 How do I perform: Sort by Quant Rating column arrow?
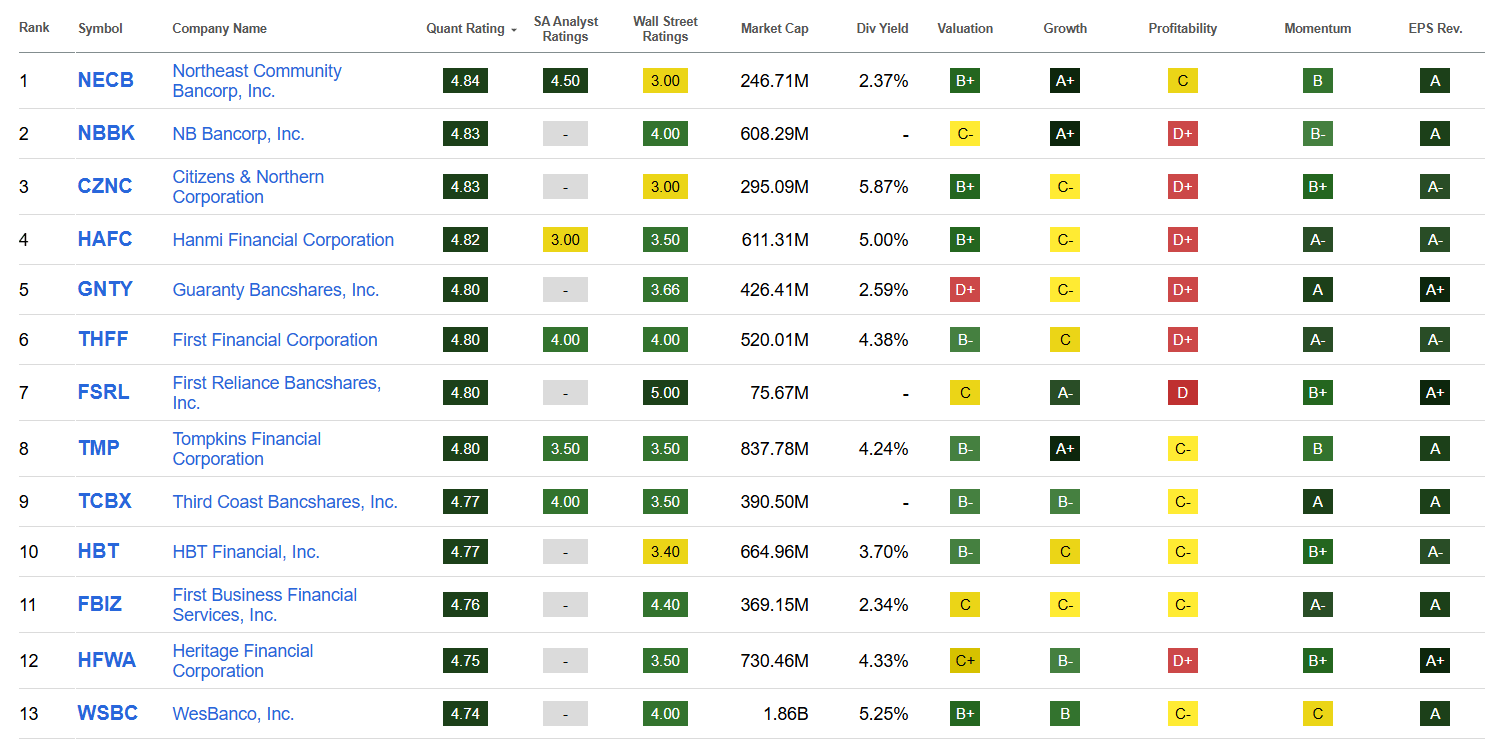tap(514, 30)
